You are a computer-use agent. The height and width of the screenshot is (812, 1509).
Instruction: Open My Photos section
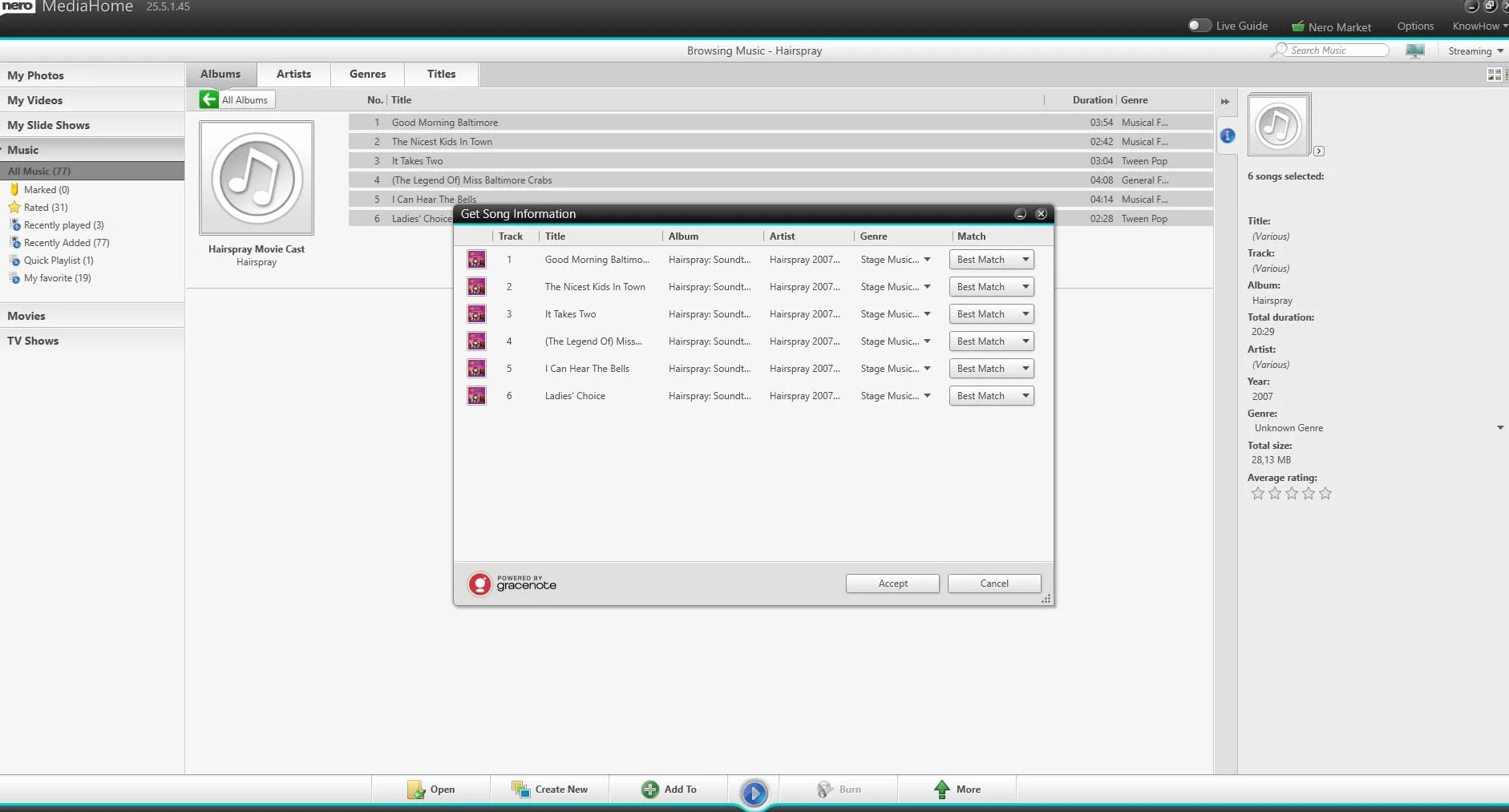[92, 75]
